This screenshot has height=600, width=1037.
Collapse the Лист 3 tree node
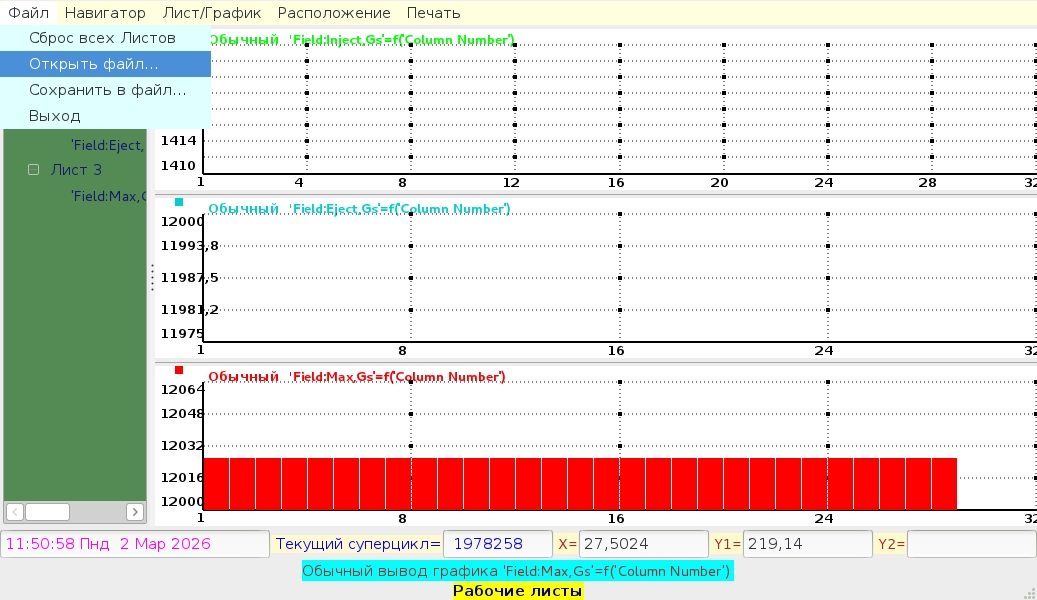(x=33, y=170)
